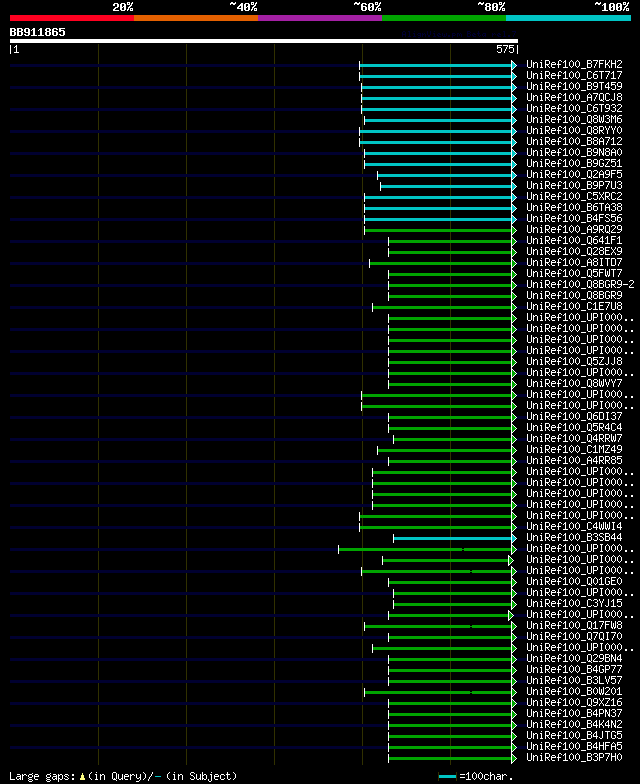640x784 pixels.
Task: Open hit UniRef100_B7FKH2
Action: click(x=574, y=64)
